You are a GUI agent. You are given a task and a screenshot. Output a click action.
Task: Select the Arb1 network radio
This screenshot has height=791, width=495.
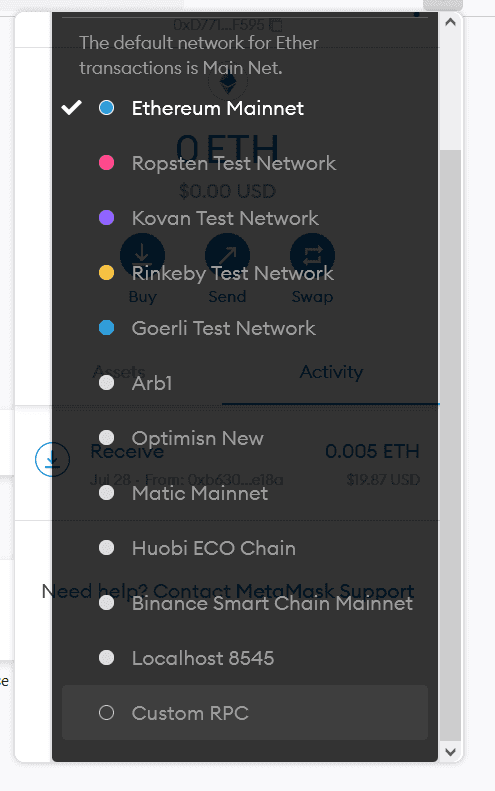(x=106, y=382)
